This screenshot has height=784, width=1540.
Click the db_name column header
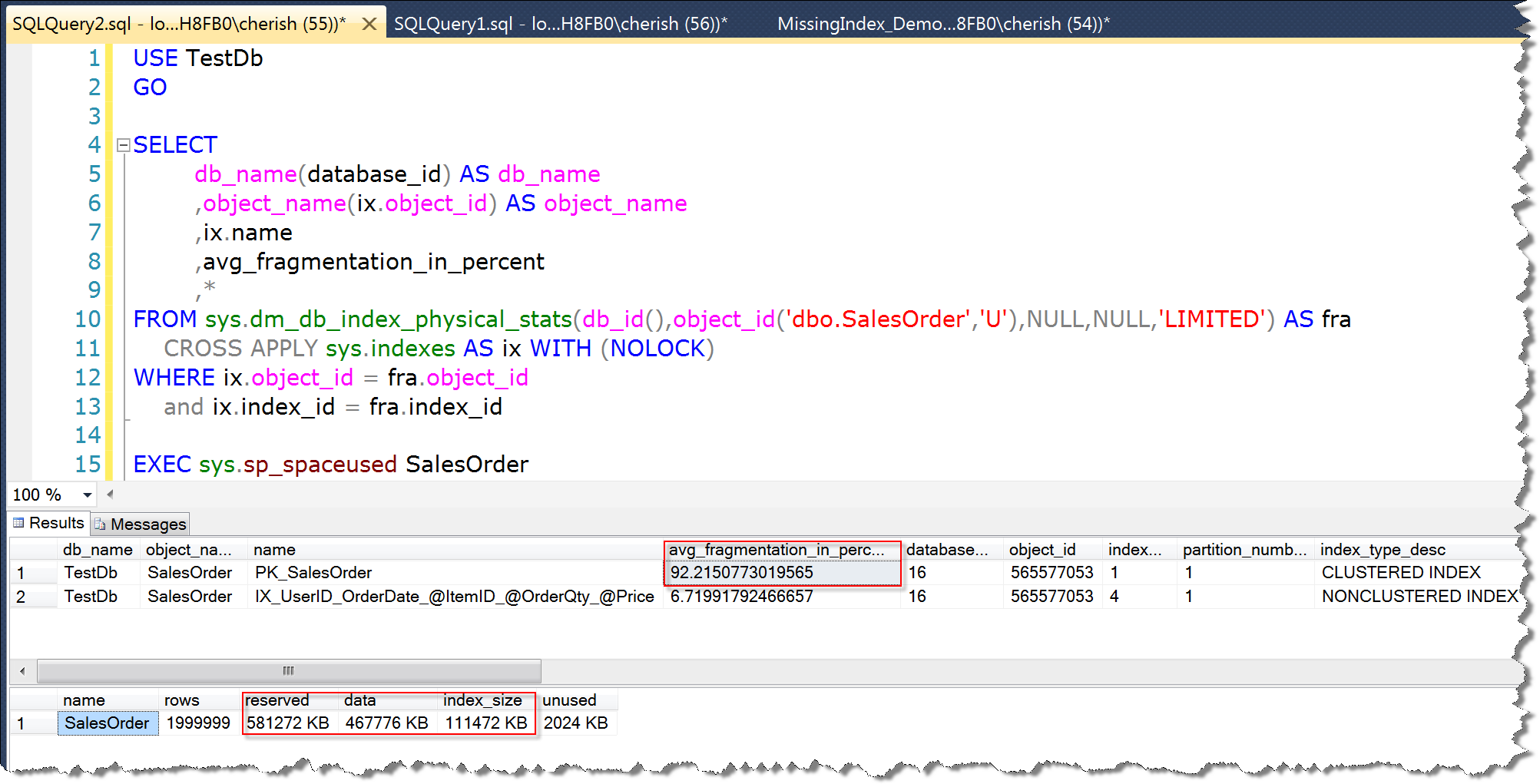pyautogui.click(x=98, y=550)
